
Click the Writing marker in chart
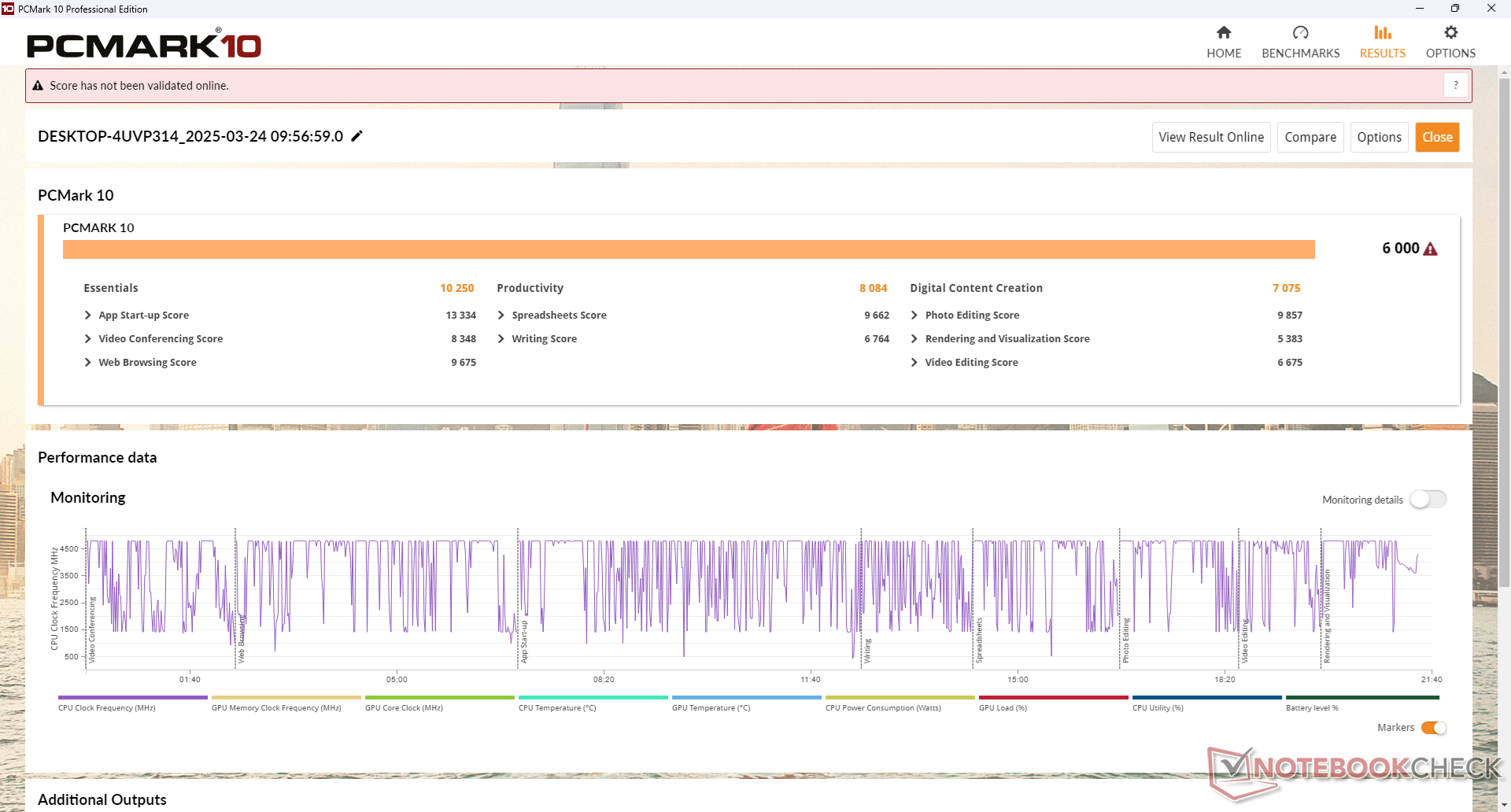[867, 651]
